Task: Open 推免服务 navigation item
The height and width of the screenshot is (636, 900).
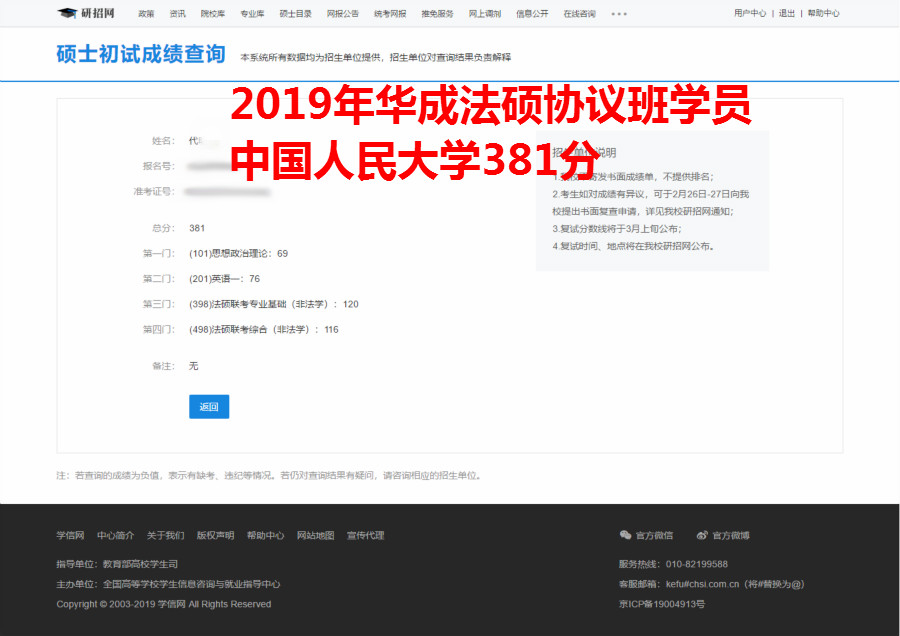Action: coord(437,14)
